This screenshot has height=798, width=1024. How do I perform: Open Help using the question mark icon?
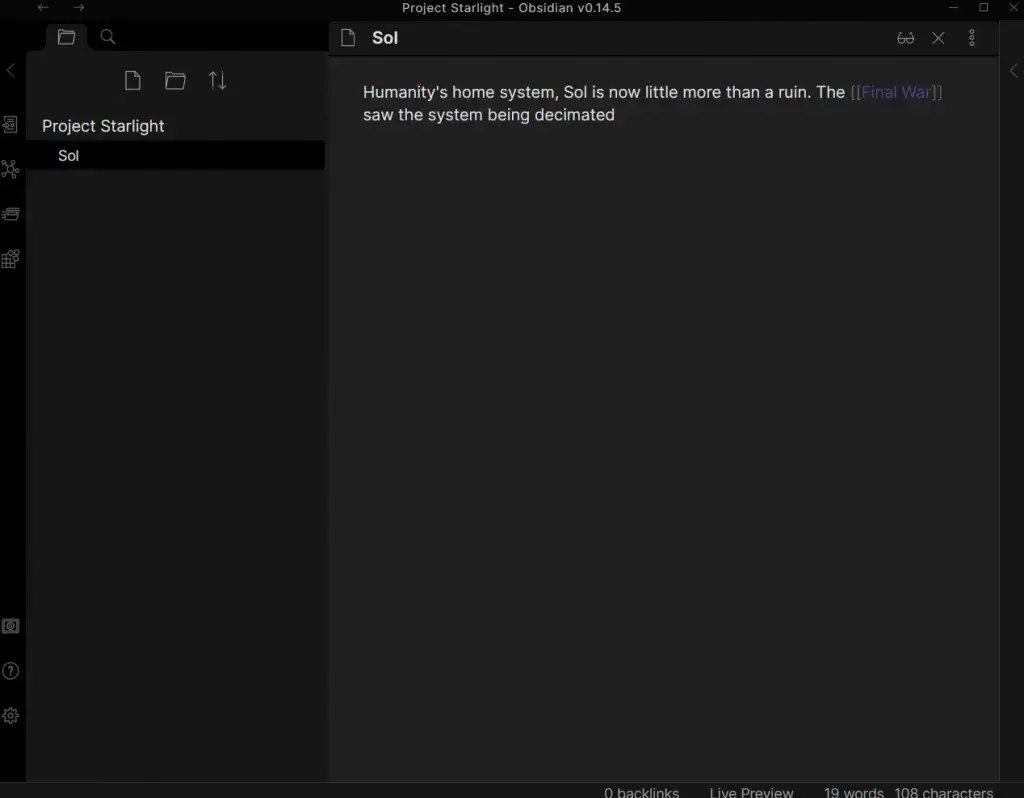[x=10, y=671]
